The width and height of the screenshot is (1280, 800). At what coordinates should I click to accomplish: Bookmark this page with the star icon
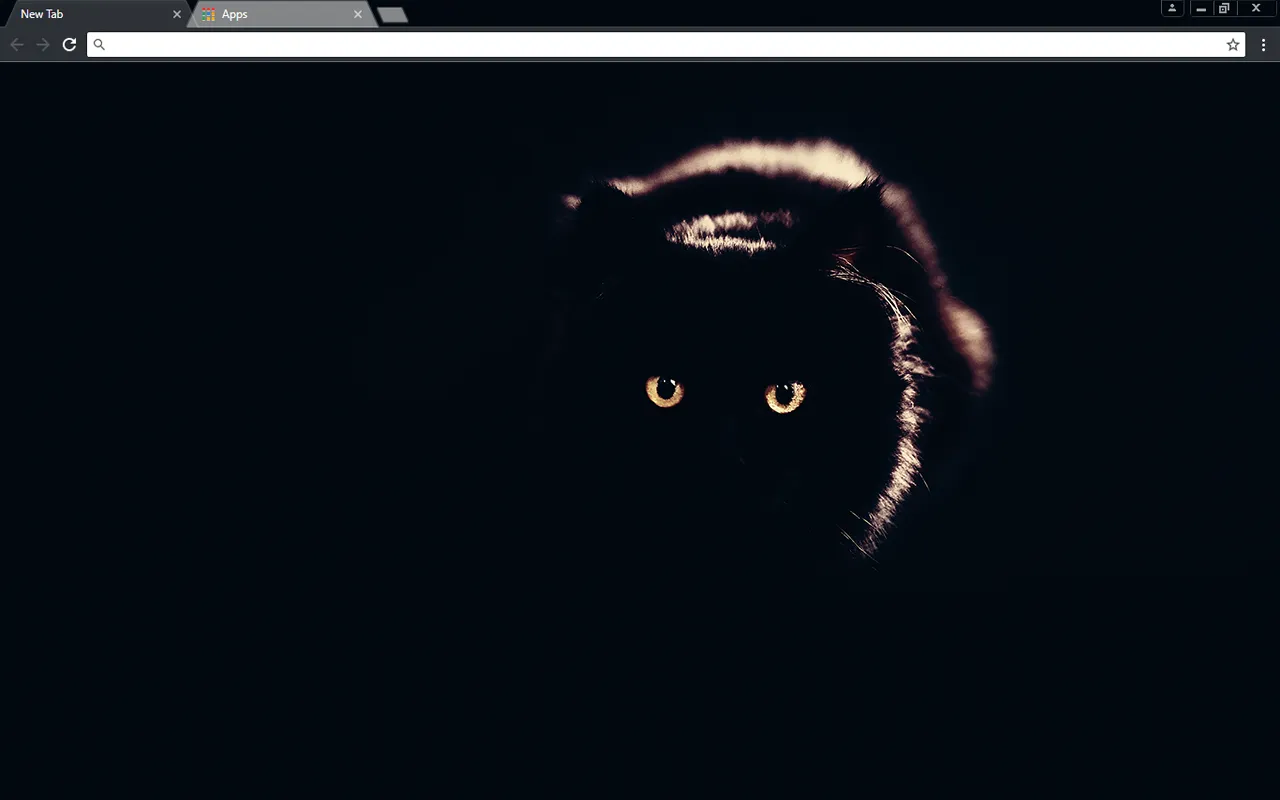[1233, 45]
